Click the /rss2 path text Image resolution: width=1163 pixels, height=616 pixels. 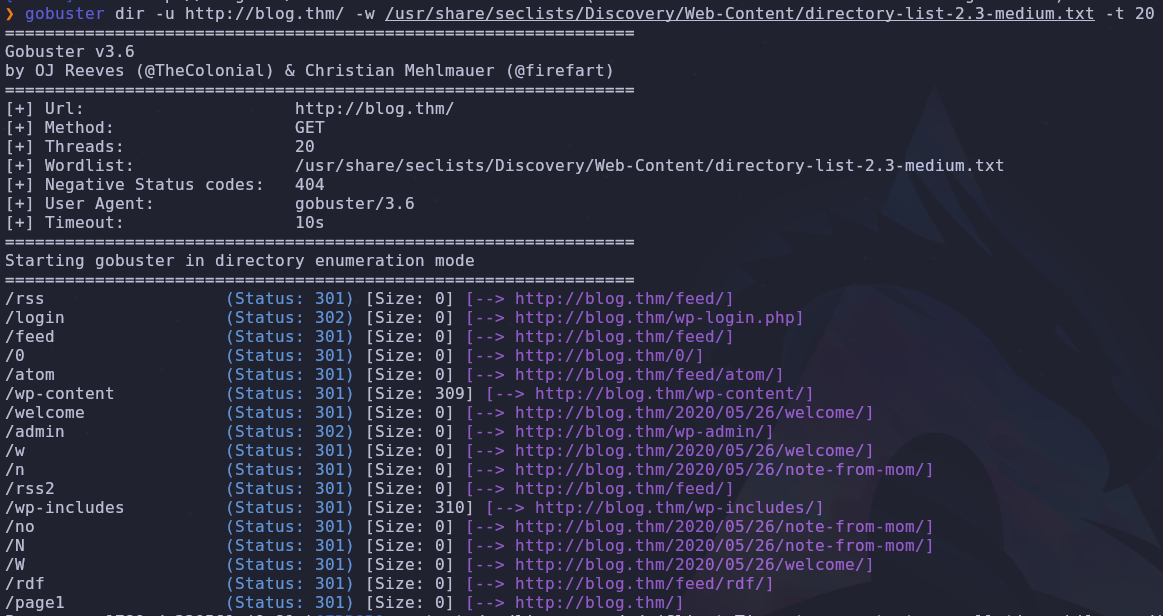point(30,489)
